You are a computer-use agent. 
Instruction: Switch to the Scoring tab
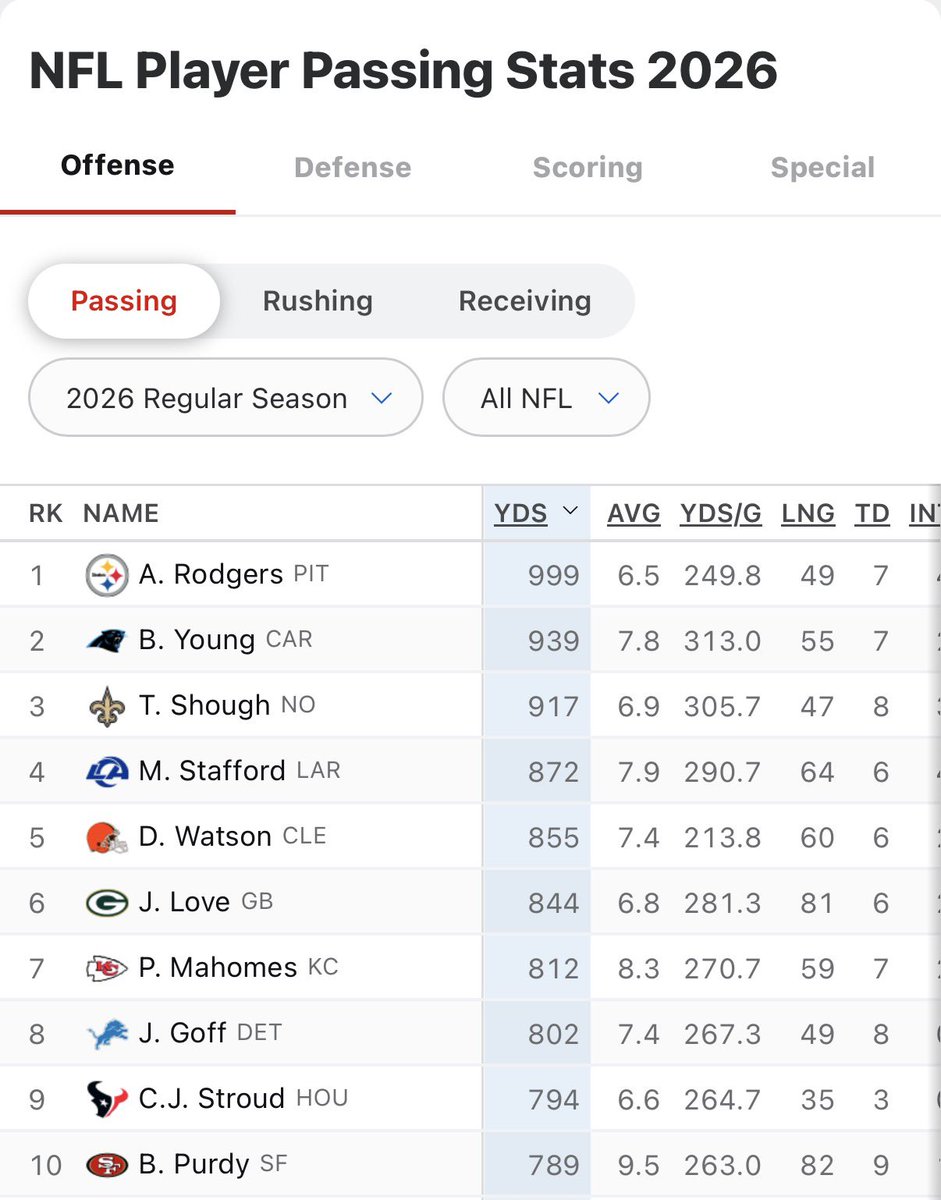(x=588, y=167)
